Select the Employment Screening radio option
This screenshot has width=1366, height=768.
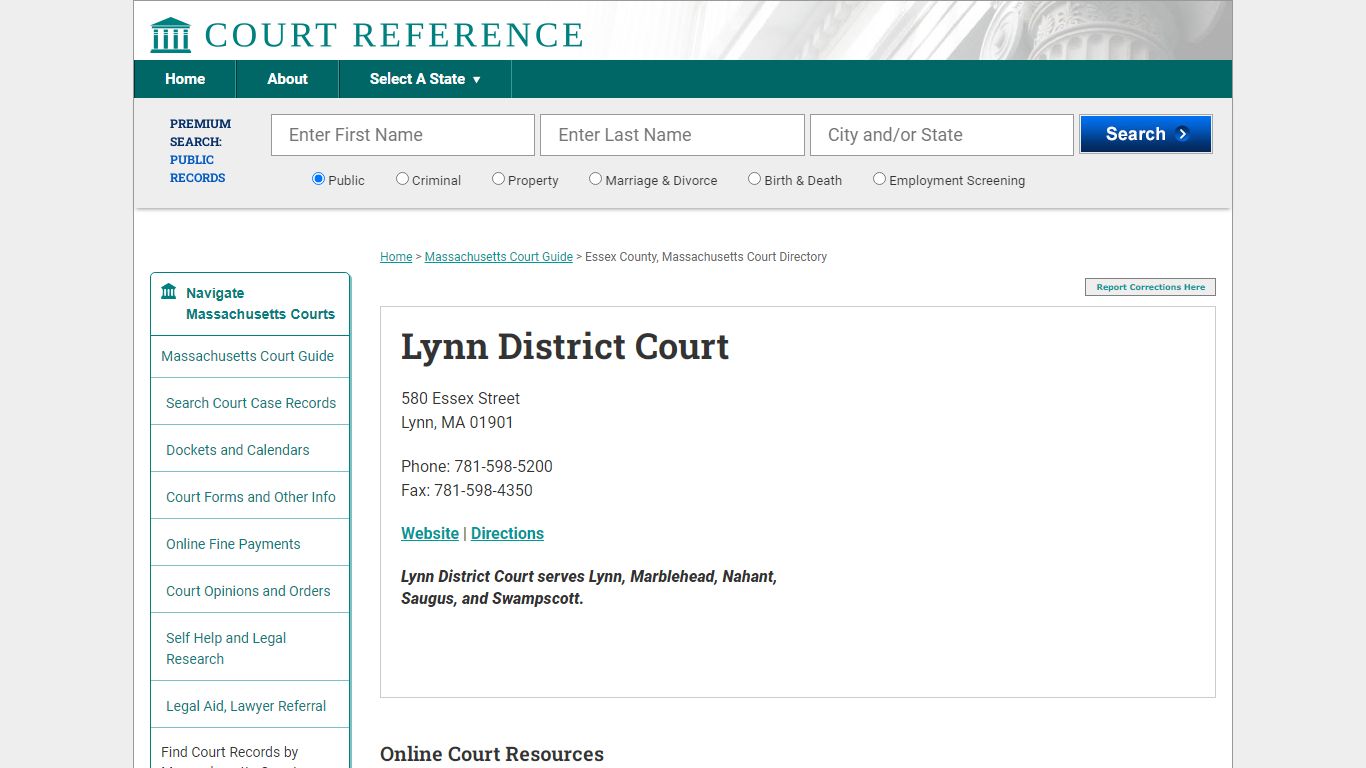tap(879, 179)
